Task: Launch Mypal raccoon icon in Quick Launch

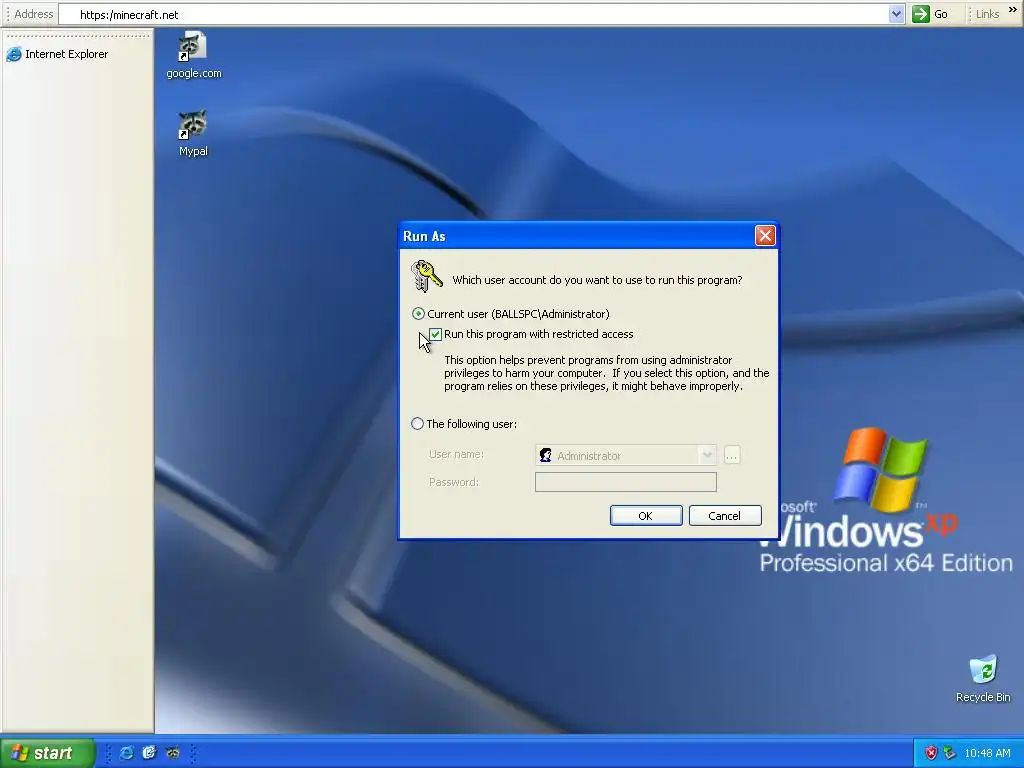Action: pos(172,753)
